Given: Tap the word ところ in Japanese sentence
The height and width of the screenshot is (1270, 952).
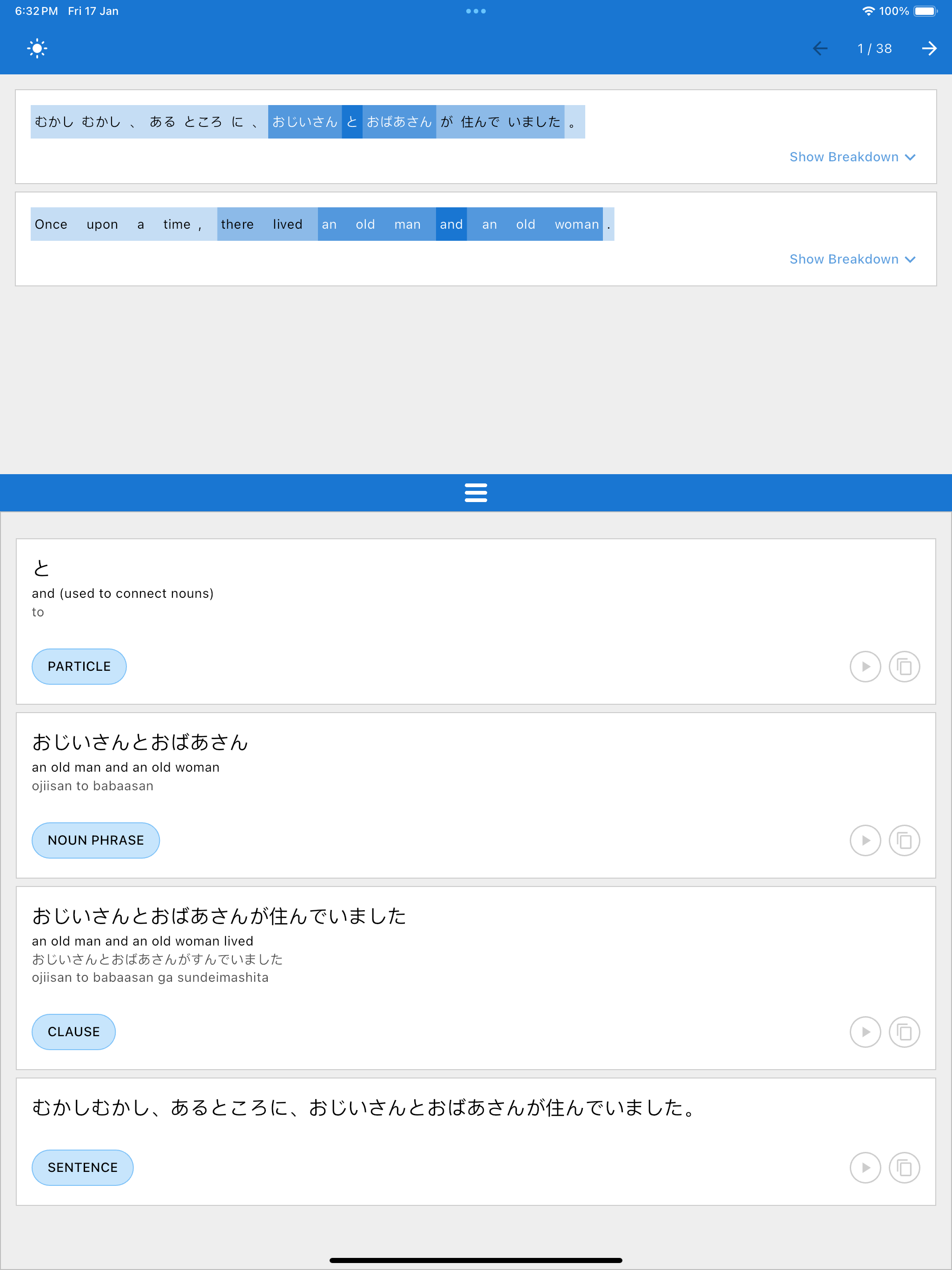Looking at the screenshot, I should [x=203, y=122].
